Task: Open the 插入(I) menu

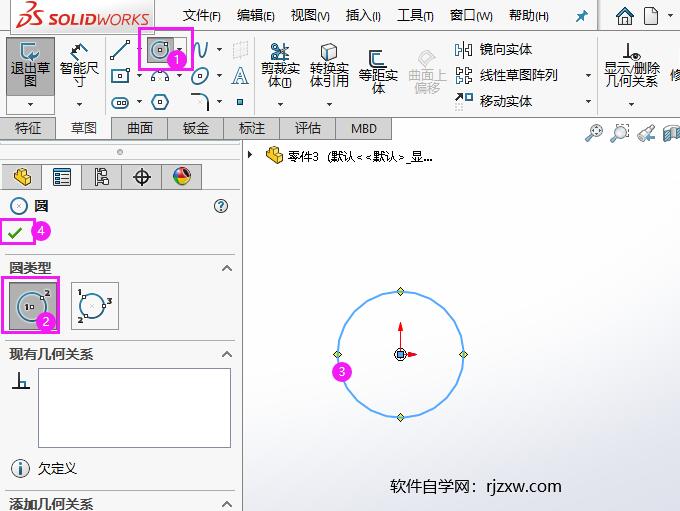Action: tap(363, 16)
